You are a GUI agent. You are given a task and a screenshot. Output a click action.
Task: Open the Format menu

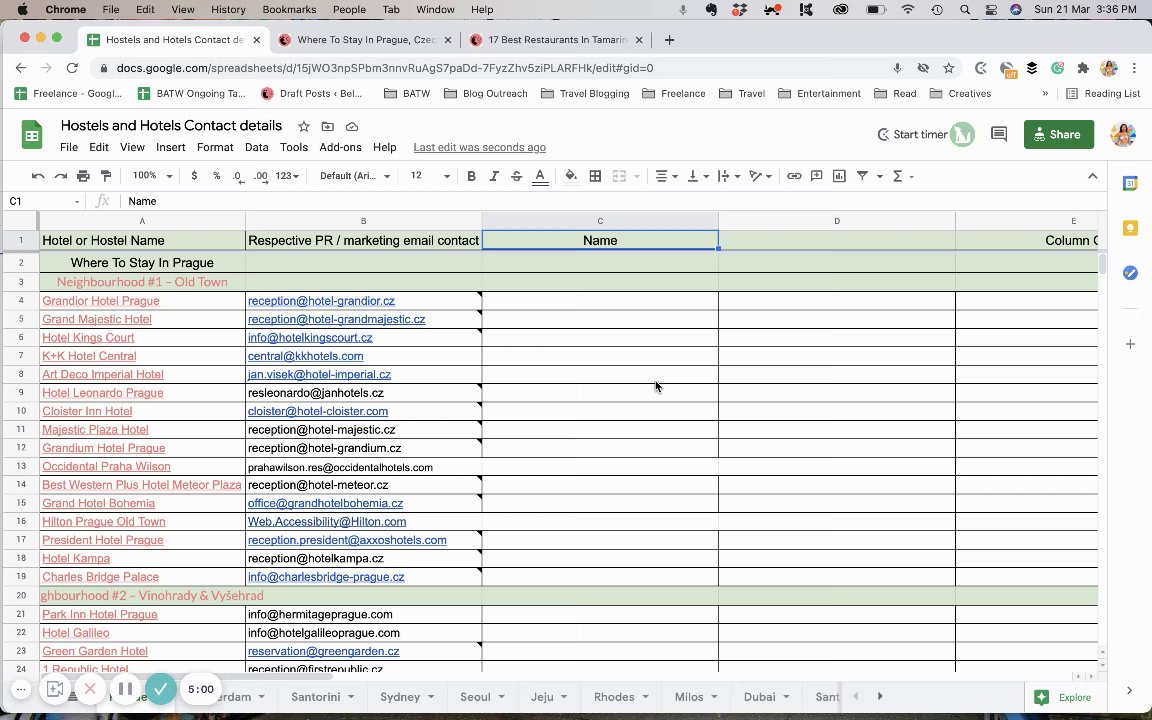[215, 147]
